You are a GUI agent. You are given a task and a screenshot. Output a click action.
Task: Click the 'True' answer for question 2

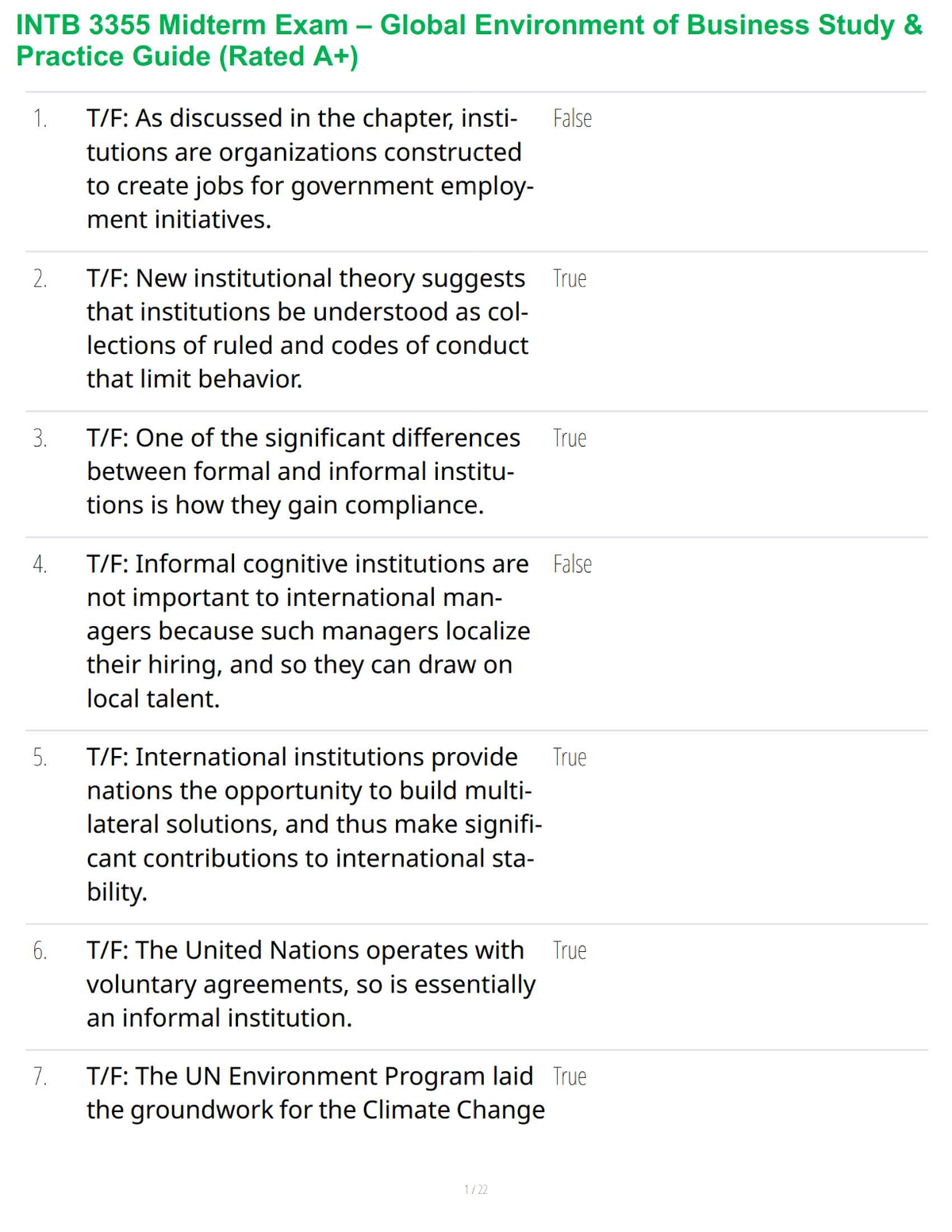(570, 278)
